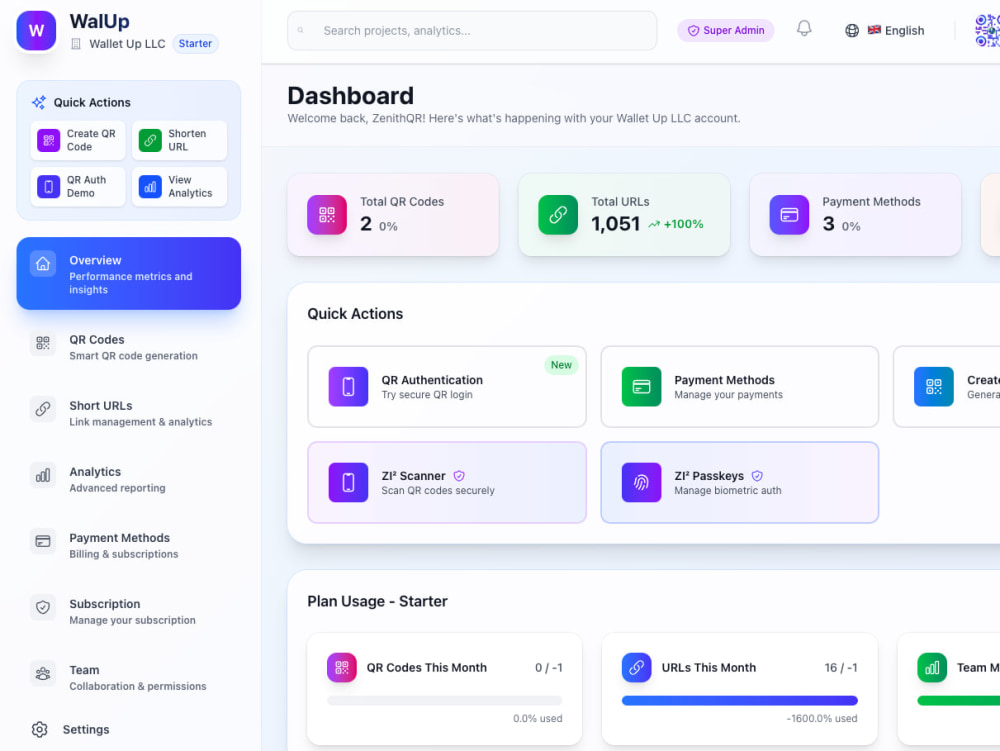Image resolution: width=1000 pixels, height=751 pixels.
Task: Click the Payment Methods card icon in sidebar
Action: (43, 541)
